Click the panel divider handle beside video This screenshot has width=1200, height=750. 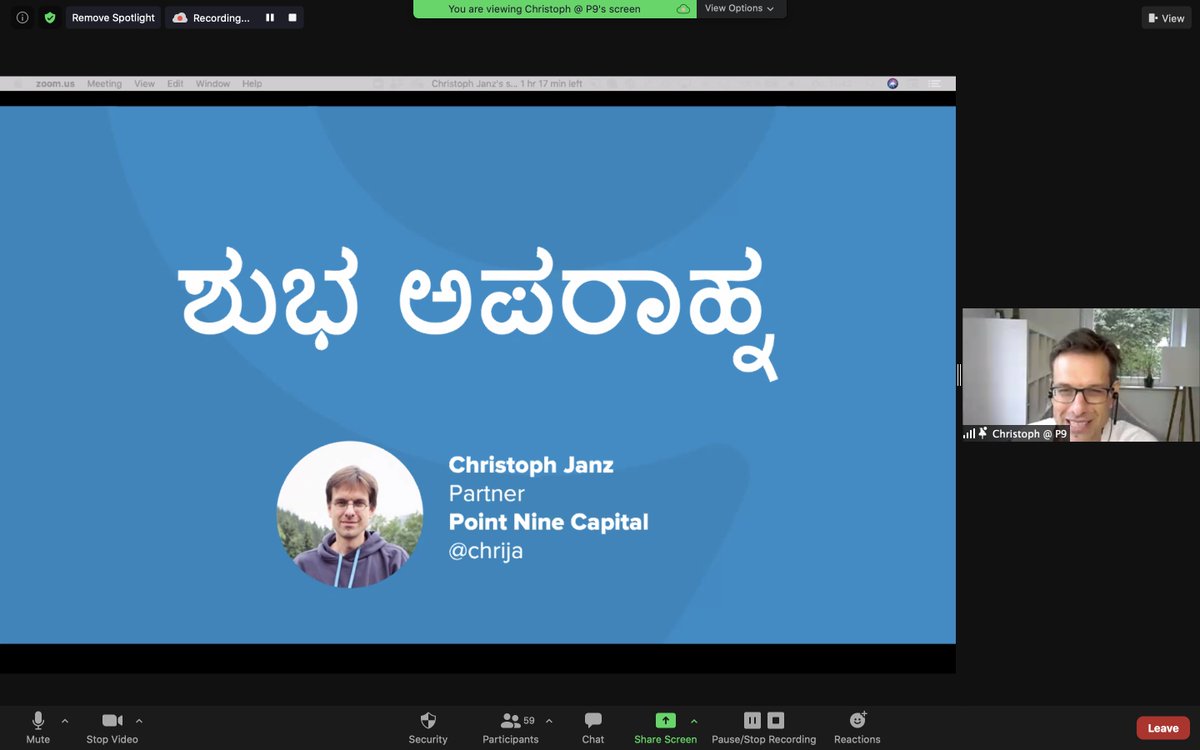(959, 375)
